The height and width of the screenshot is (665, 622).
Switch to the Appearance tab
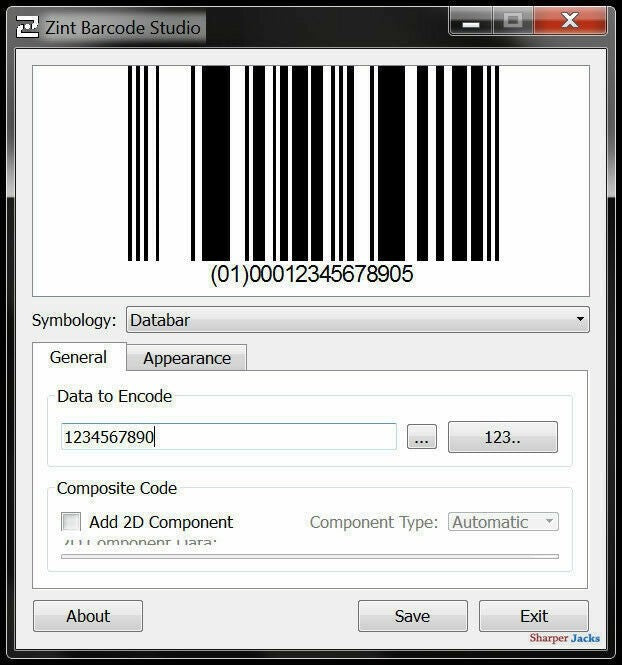pos(186,358)
